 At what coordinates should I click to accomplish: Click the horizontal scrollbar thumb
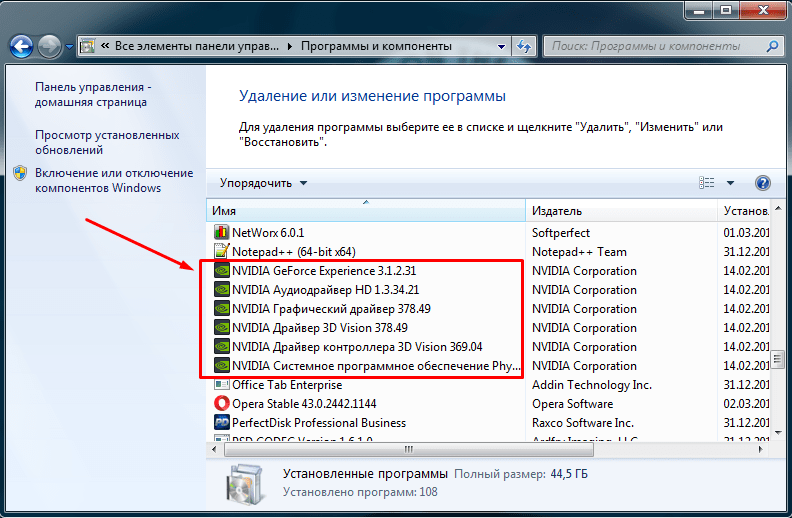(x=409, y=449)
